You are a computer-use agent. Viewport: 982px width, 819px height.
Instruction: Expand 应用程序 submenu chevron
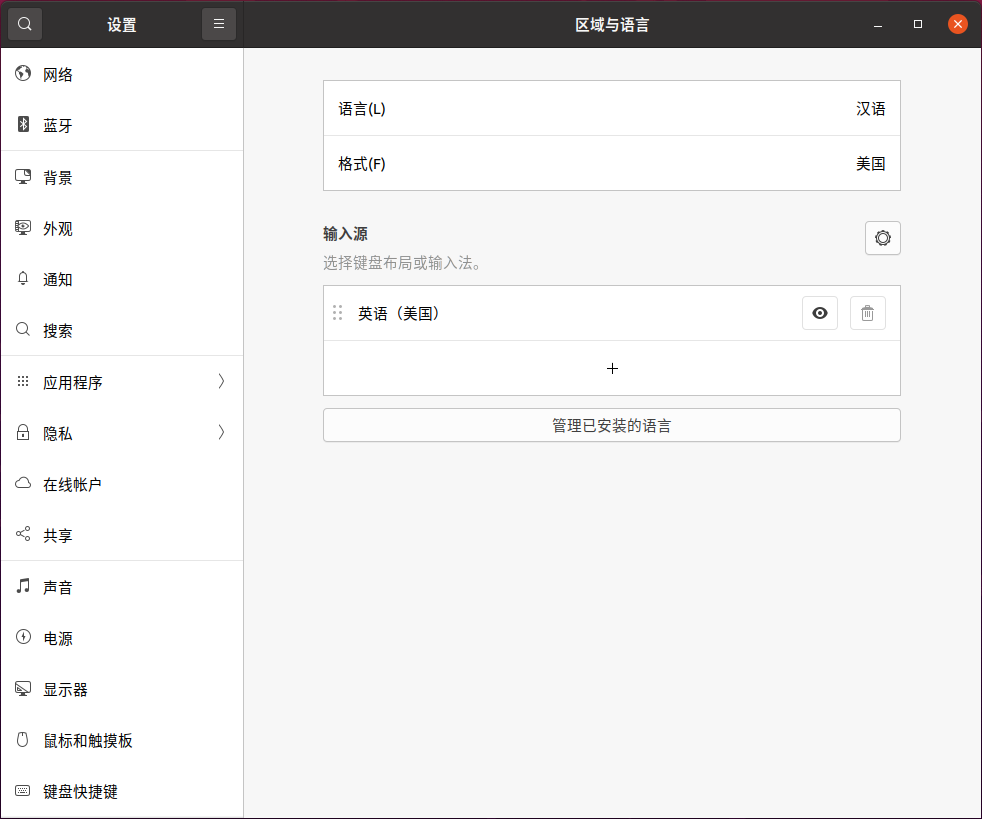[221, 381]
